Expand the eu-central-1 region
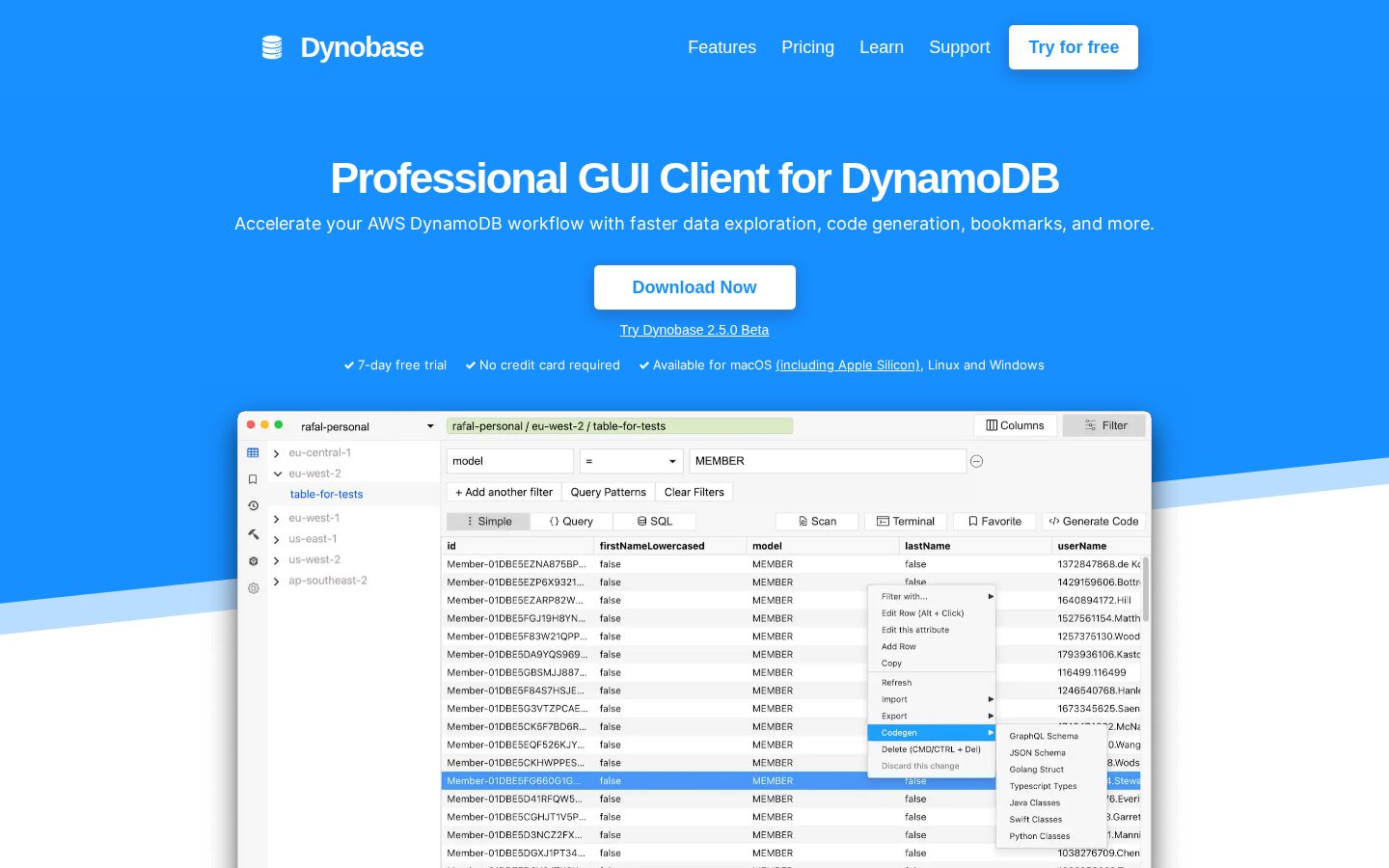The width and height of the screenshot is (1389, 868). tap(277, 453)
